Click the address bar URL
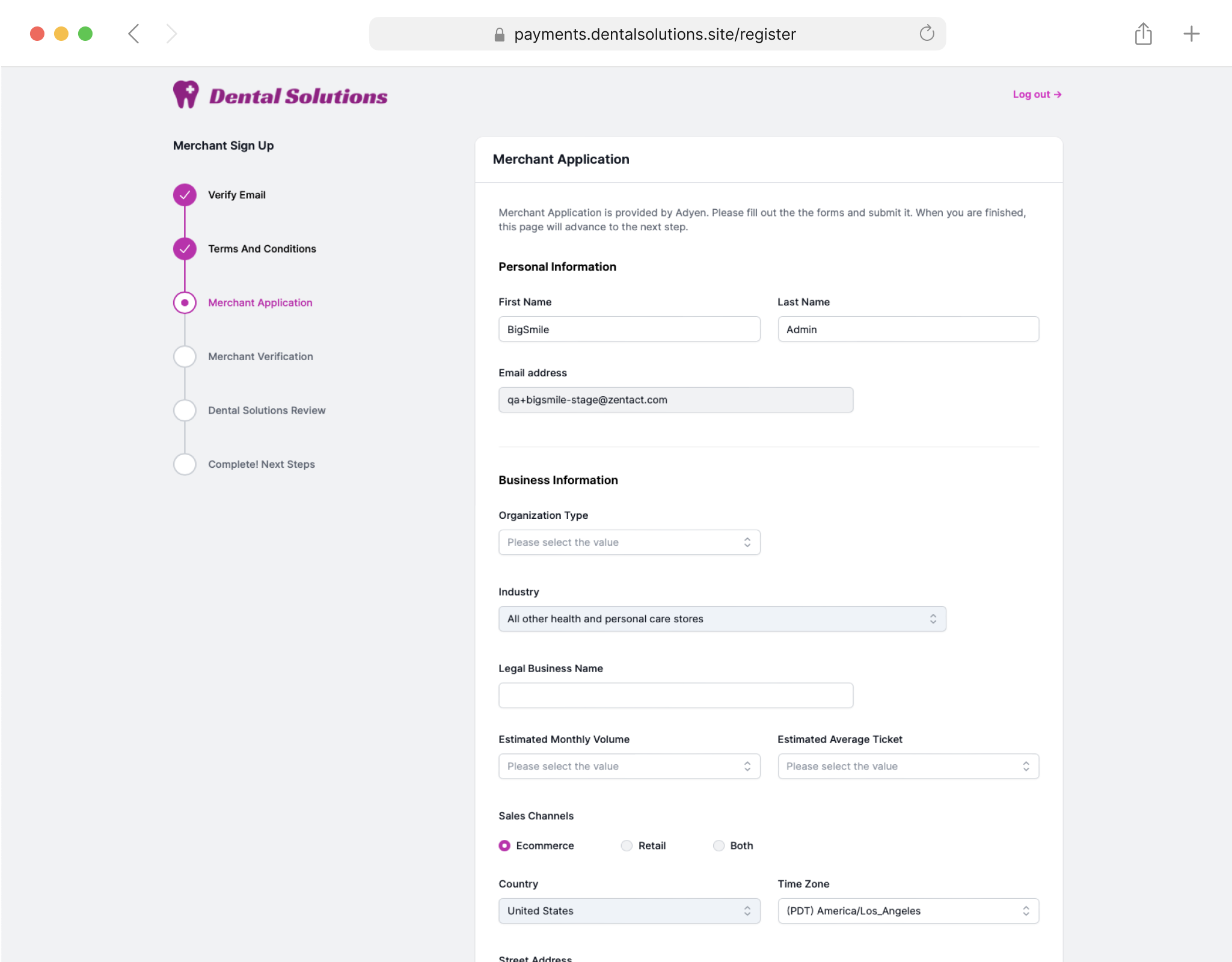Image resolution: width=1232 pixels, height=962 pixels. [654, 34]
